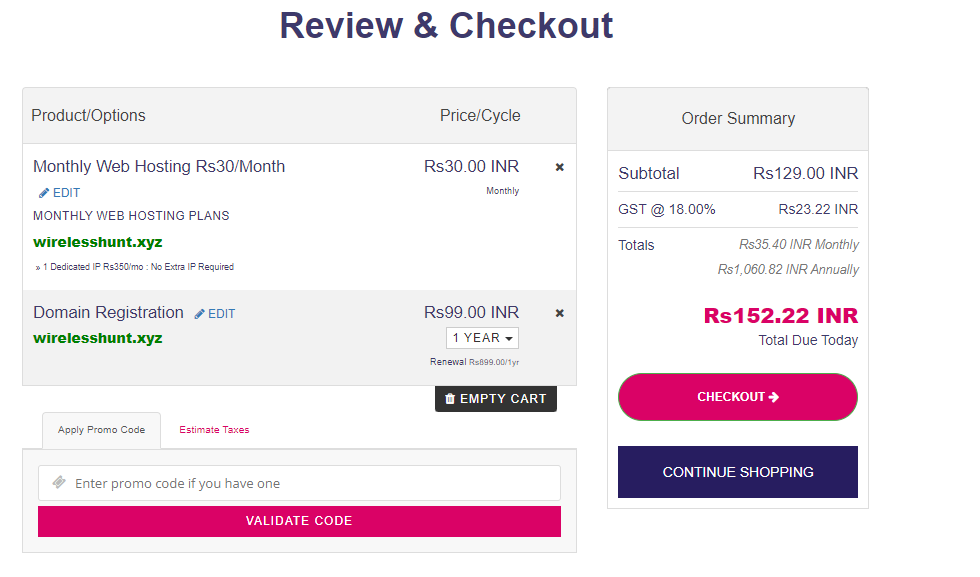This screenshot has width=980, height=577.
Task: Click the Order Summary panel header
Action: click(x=738, y=118)
